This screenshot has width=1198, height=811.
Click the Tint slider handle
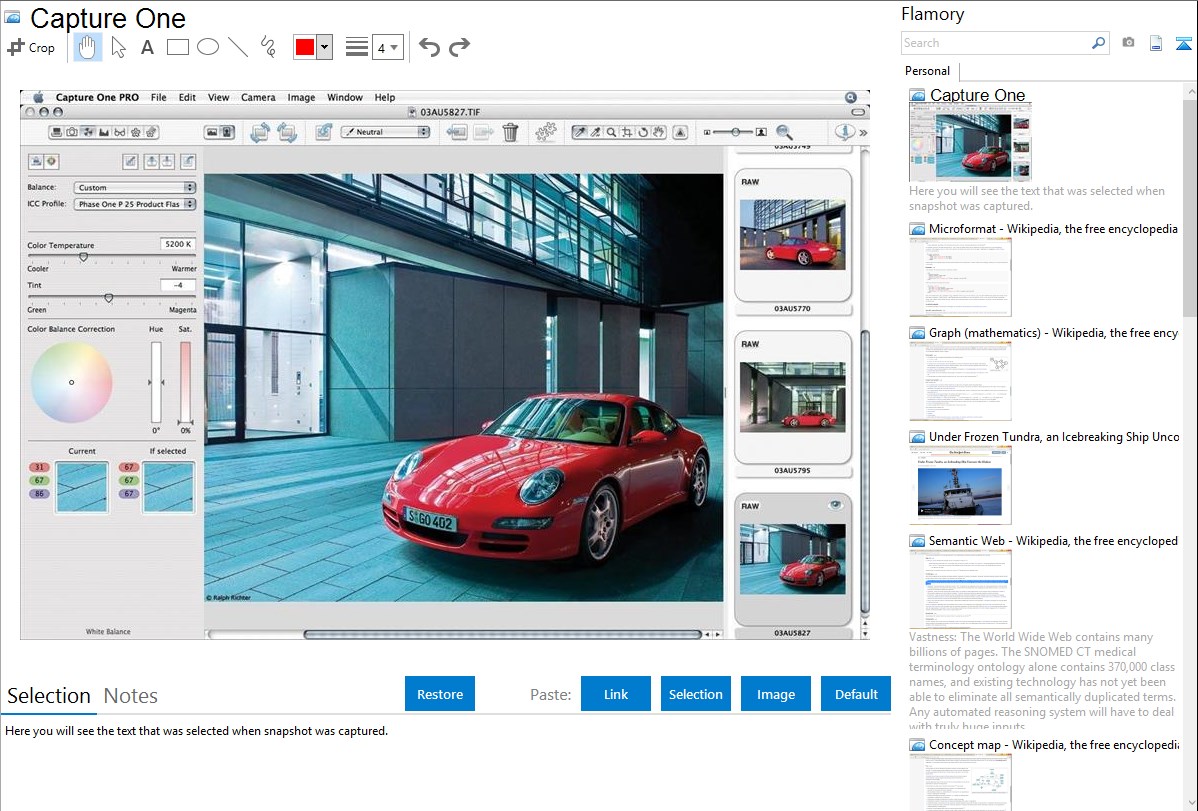[x=108, y=298]
